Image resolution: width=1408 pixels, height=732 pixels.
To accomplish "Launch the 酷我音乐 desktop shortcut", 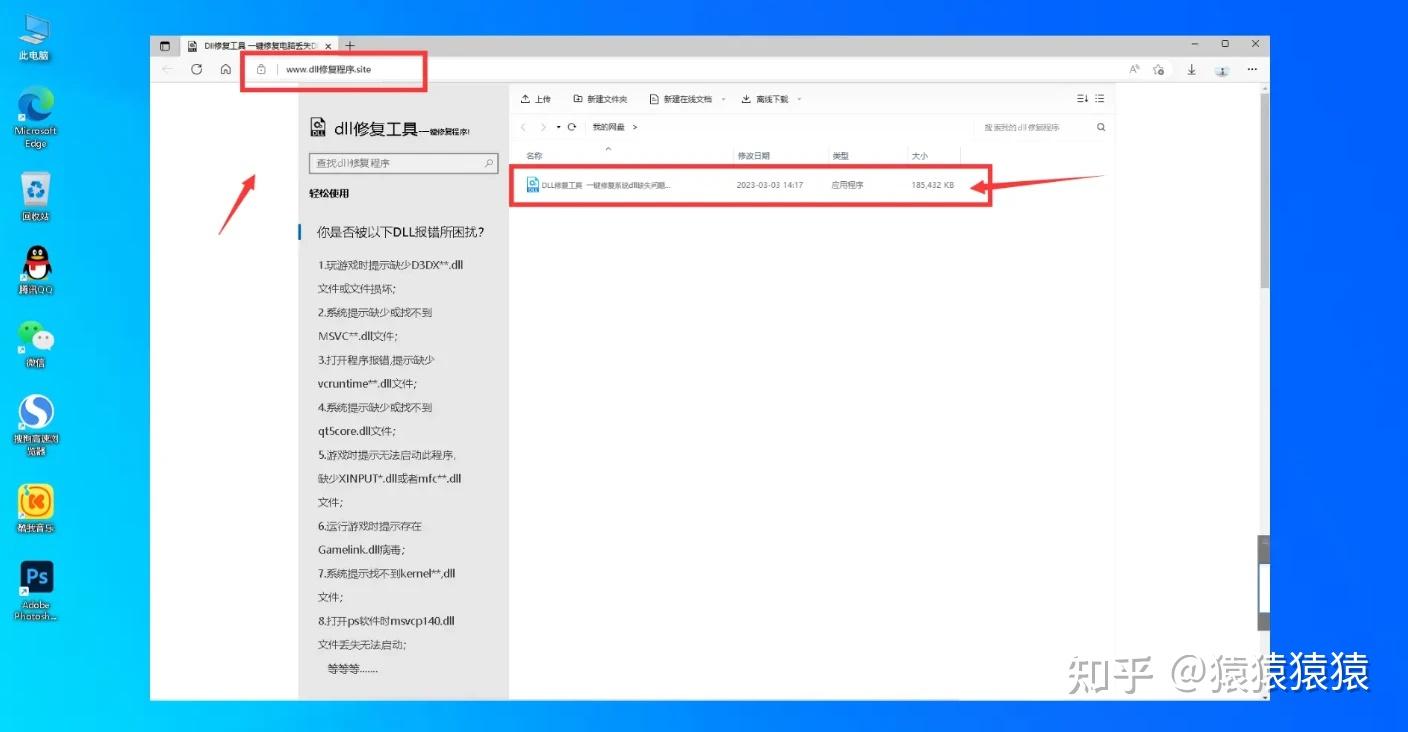I will (x=35, y=508).
